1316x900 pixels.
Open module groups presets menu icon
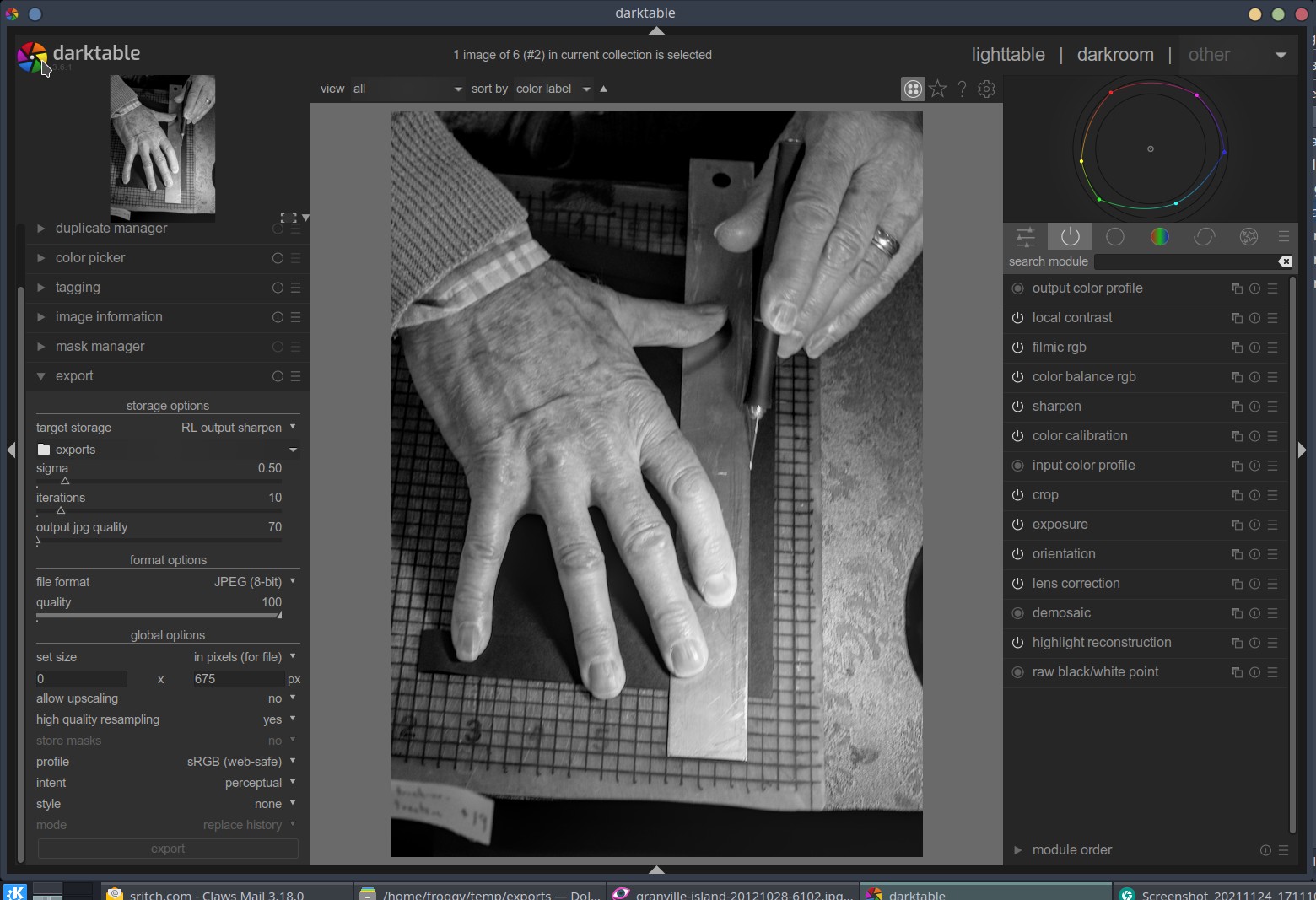[x=1284, y=237]
